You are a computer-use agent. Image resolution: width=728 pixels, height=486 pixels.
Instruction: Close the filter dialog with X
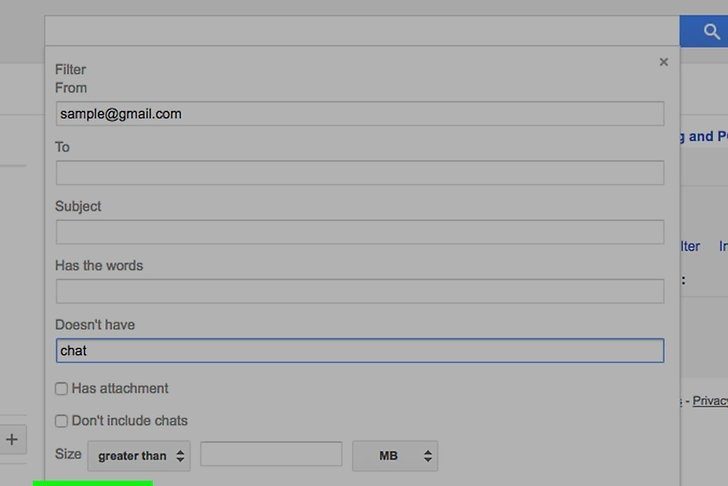click(663, 62)
